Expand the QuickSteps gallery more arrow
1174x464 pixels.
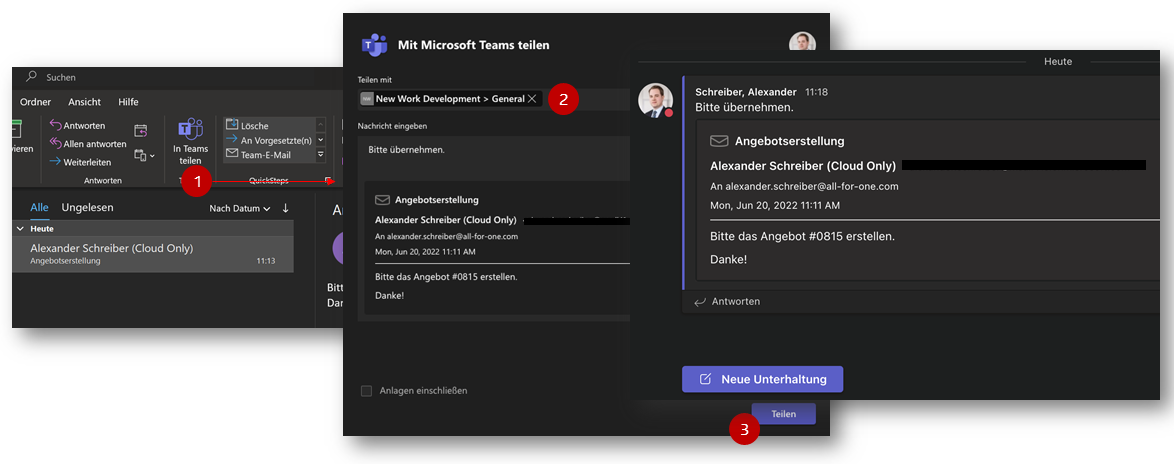(x=320, y=155)
